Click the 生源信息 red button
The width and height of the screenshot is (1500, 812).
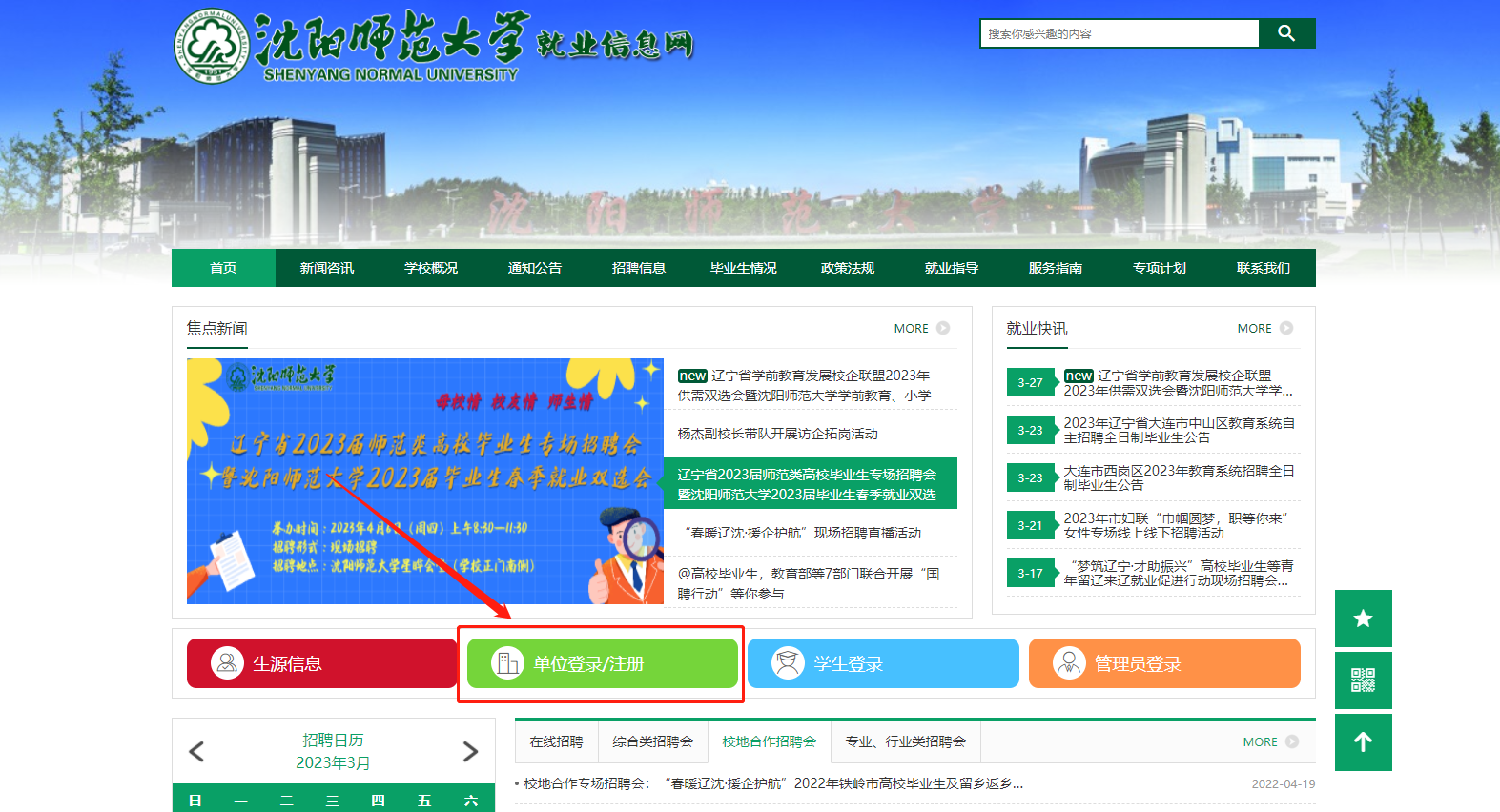322,663
